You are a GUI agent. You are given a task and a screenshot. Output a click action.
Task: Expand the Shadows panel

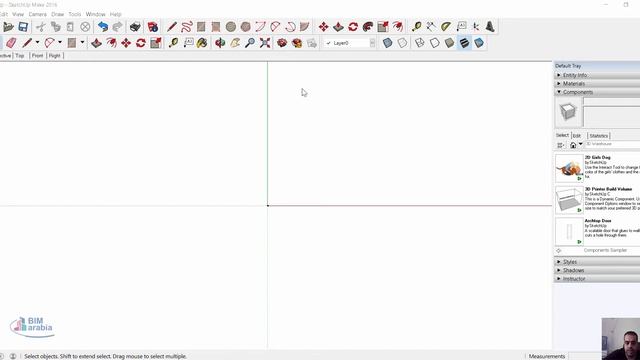click(x=597, y=271)
